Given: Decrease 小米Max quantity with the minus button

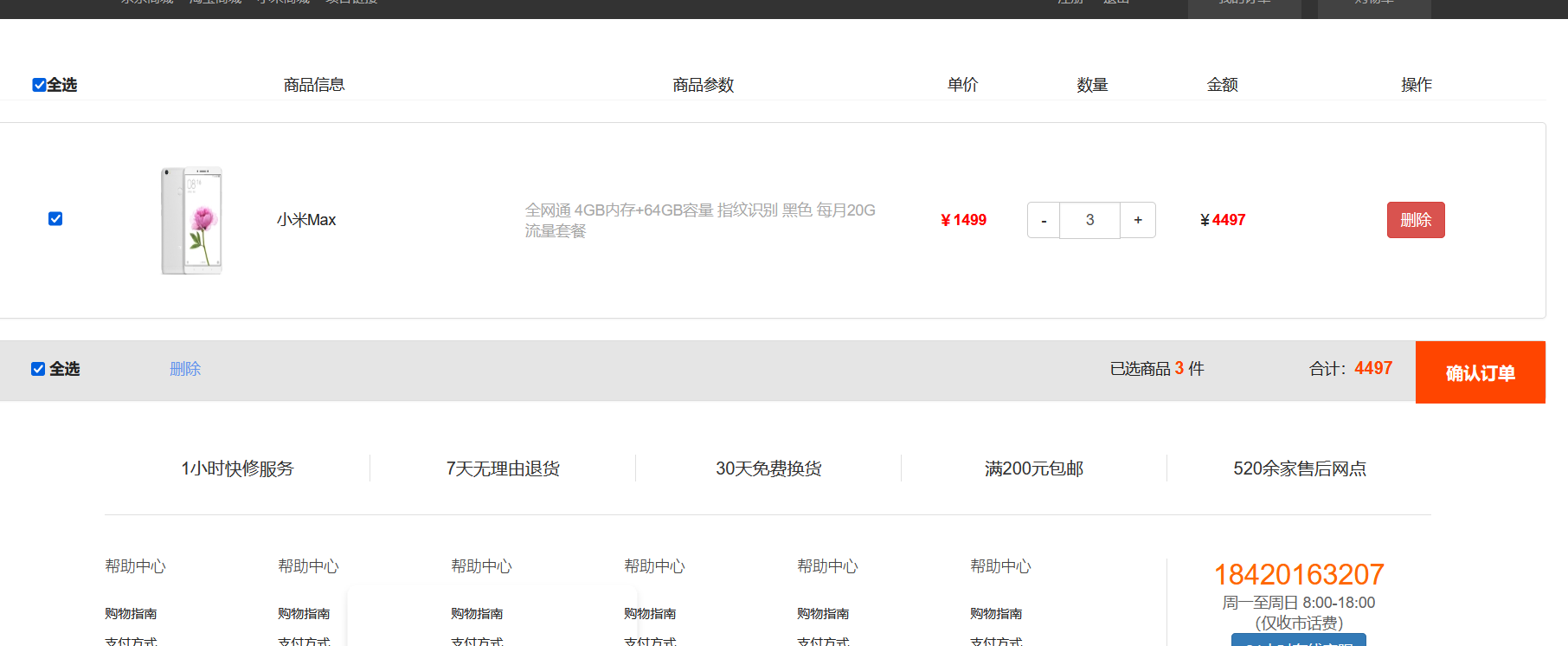Looking at the screenshot, I should [1044, 220].
